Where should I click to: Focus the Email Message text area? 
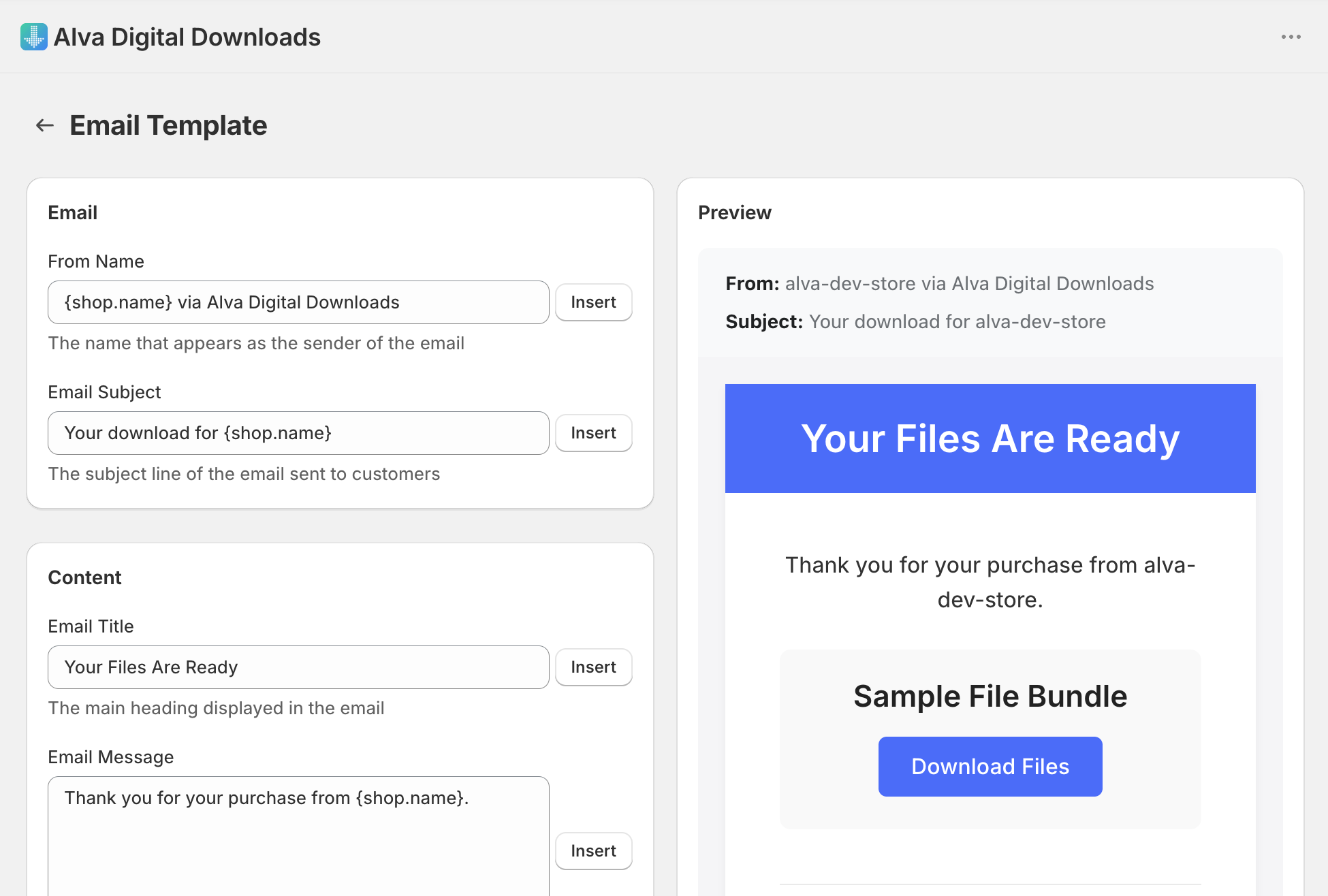[298, 836]
